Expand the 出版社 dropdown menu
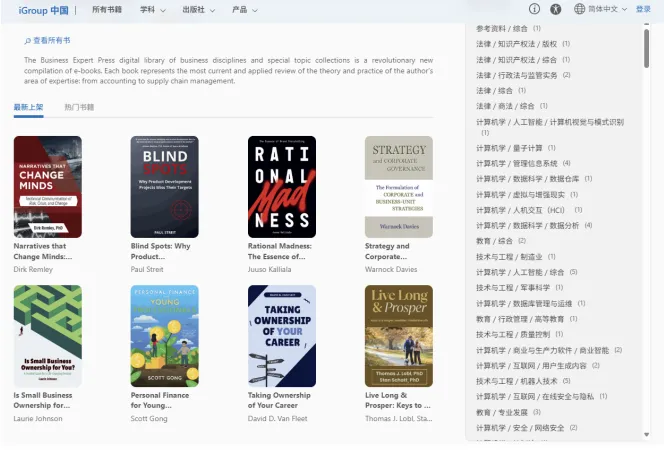 tap(198, 10)
